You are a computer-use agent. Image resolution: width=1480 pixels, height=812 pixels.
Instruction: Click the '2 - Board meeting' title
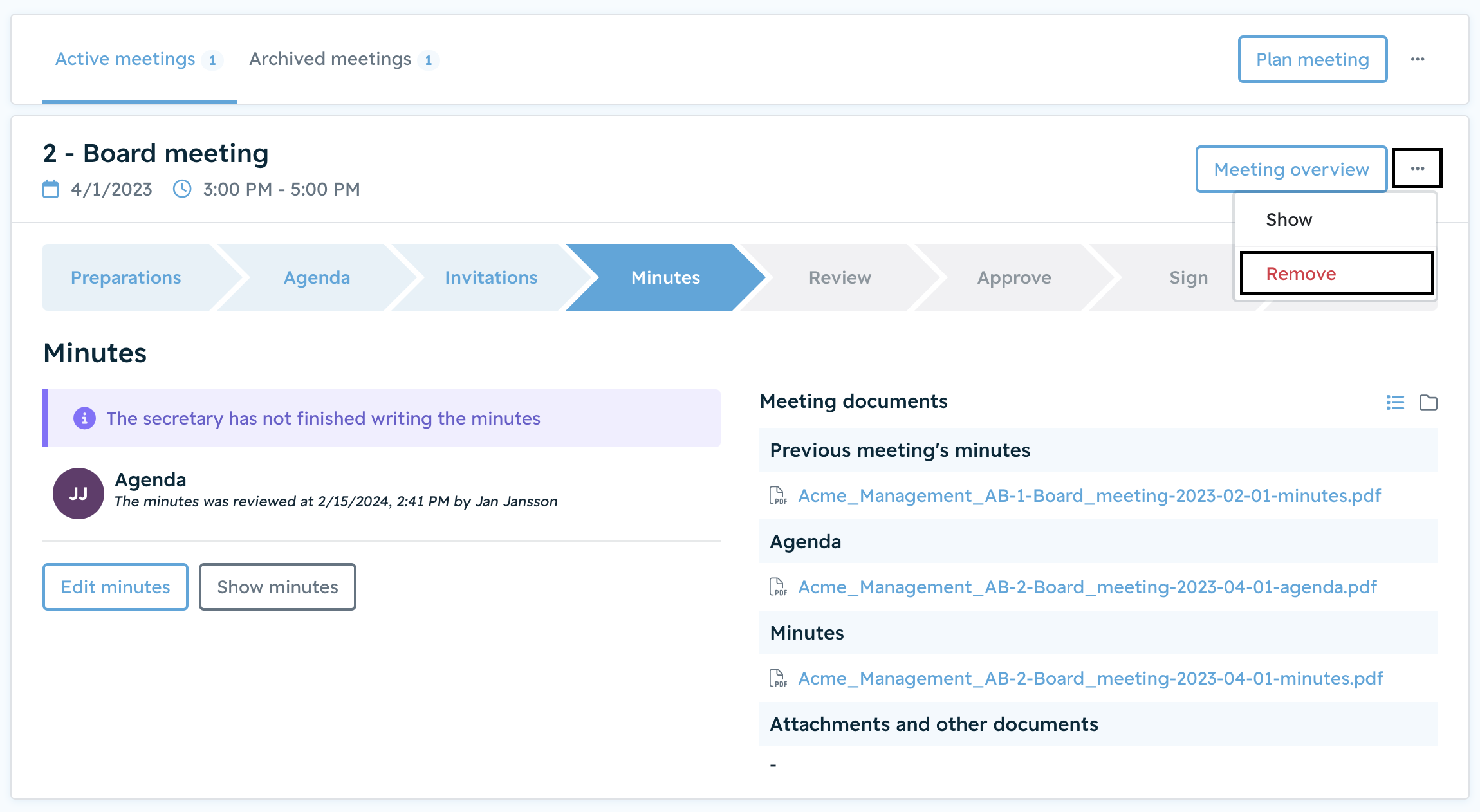click(x=156, y=154)
